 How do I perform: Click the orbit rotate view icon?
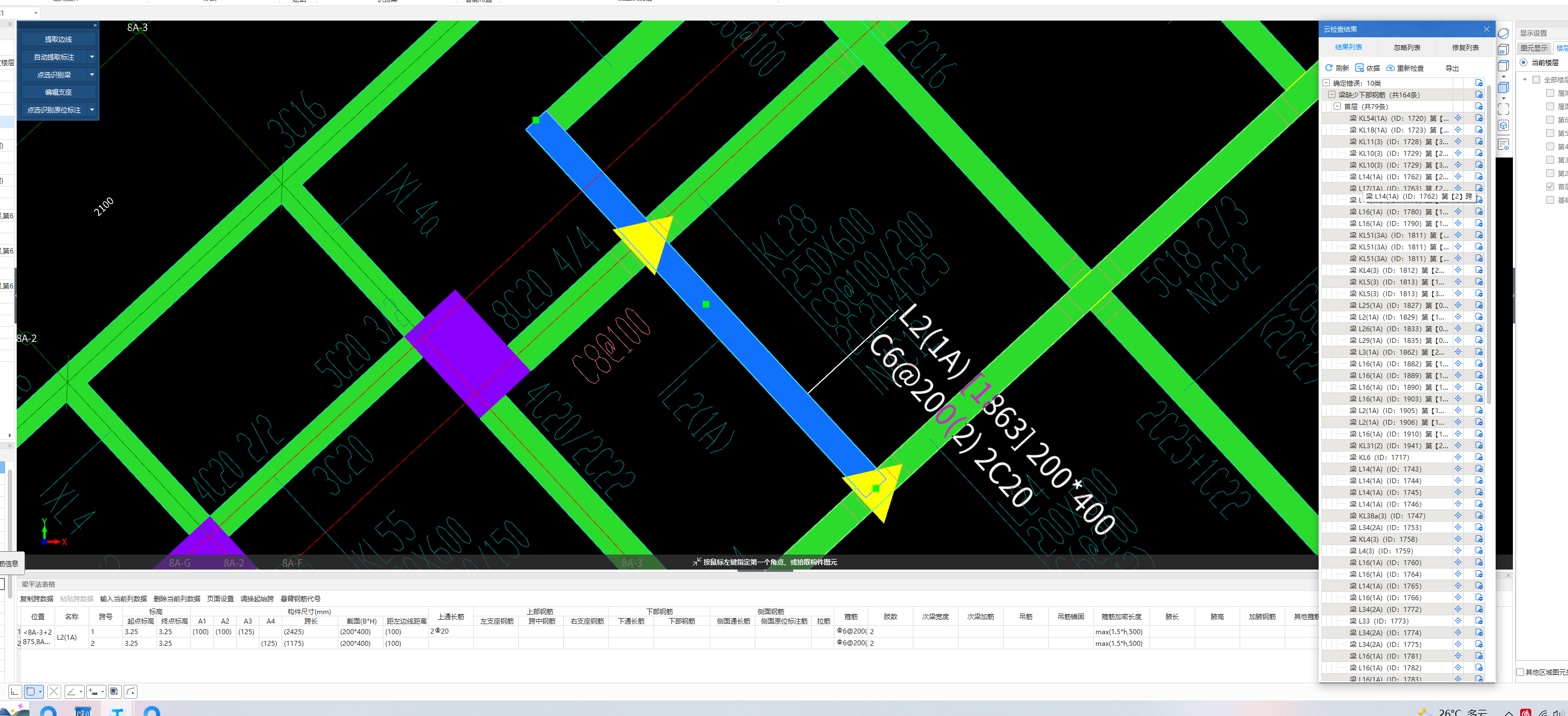pyautogui.click(x=1503, y=33)
